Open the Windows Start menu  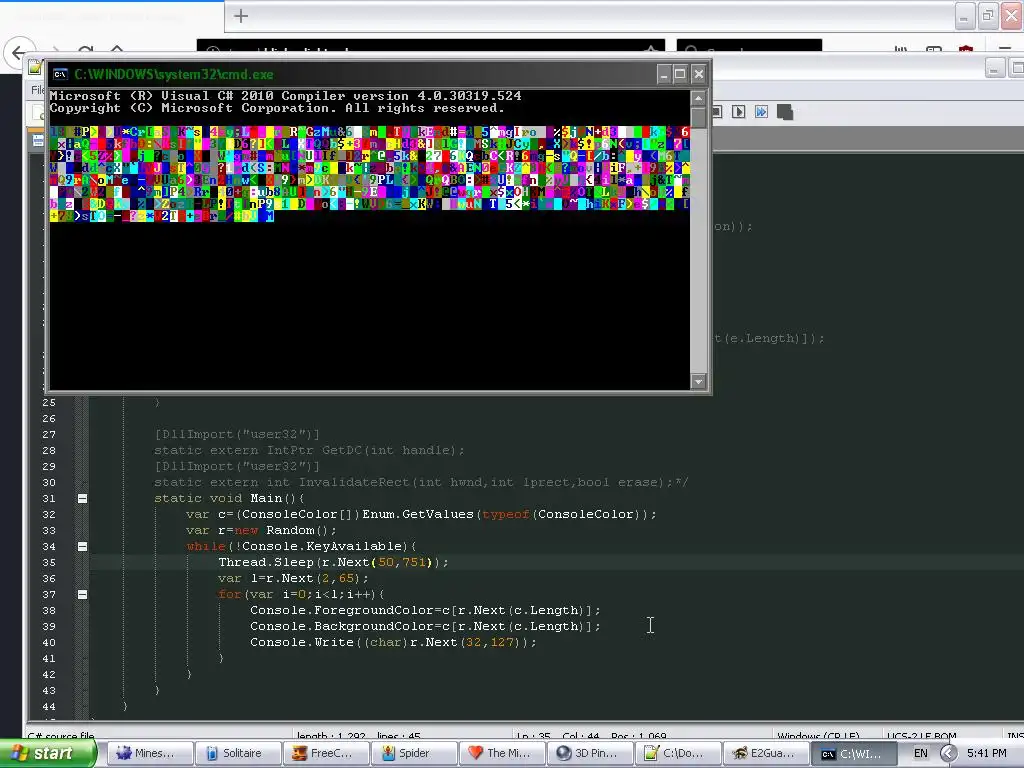47,754
